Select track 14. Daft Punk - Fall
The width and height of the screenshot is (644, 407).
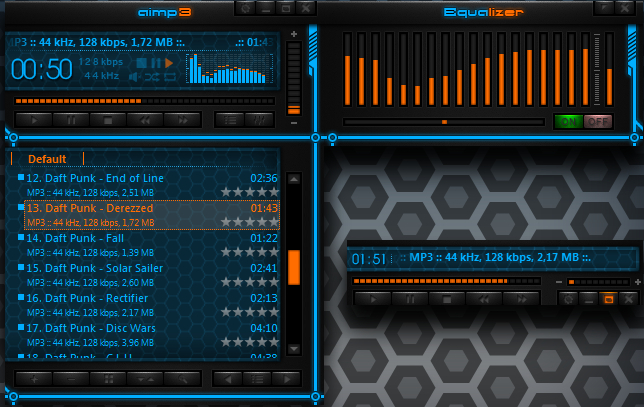click(152, 245)
